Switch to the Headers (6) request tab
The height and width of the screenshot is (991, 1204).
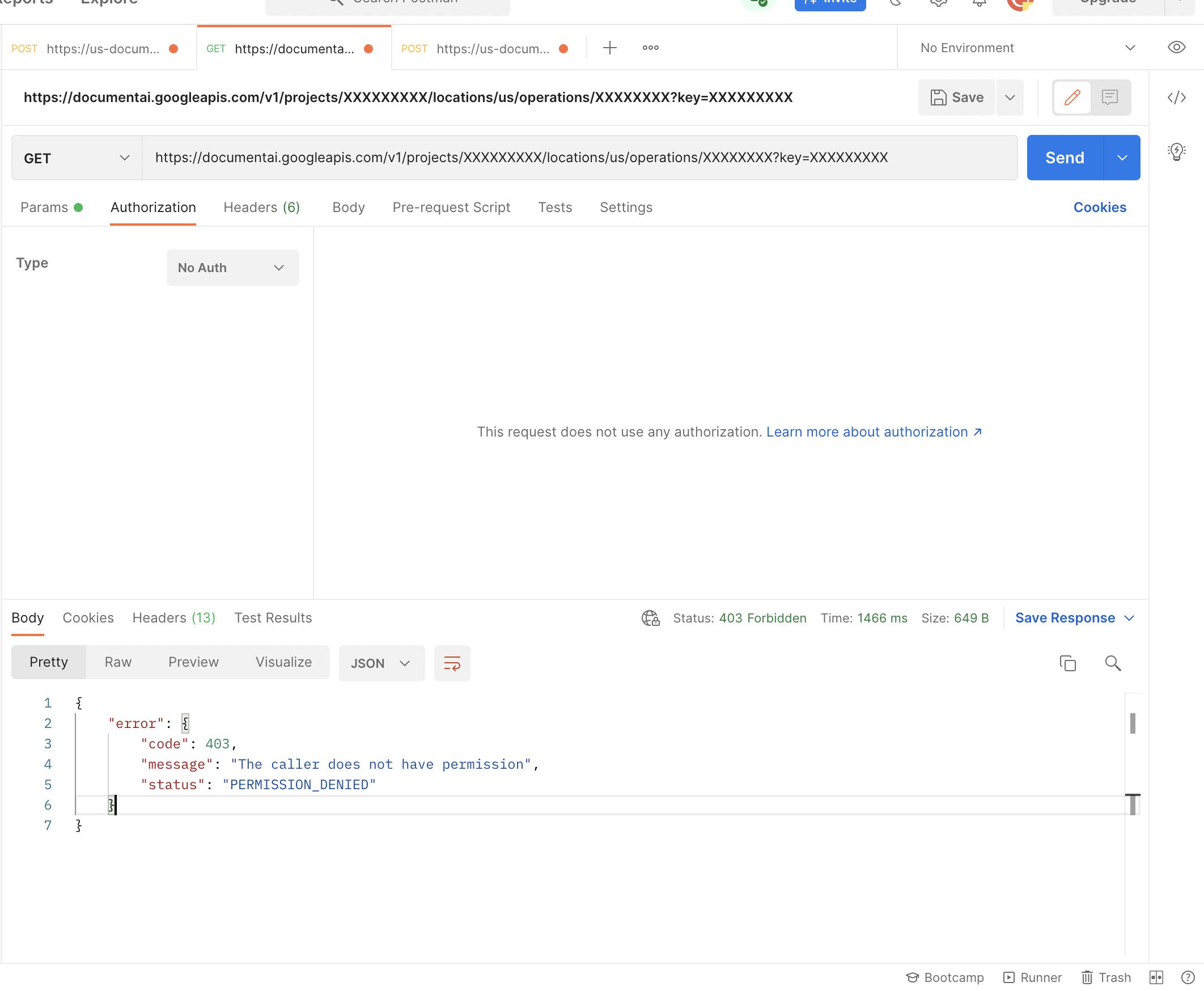261,207
